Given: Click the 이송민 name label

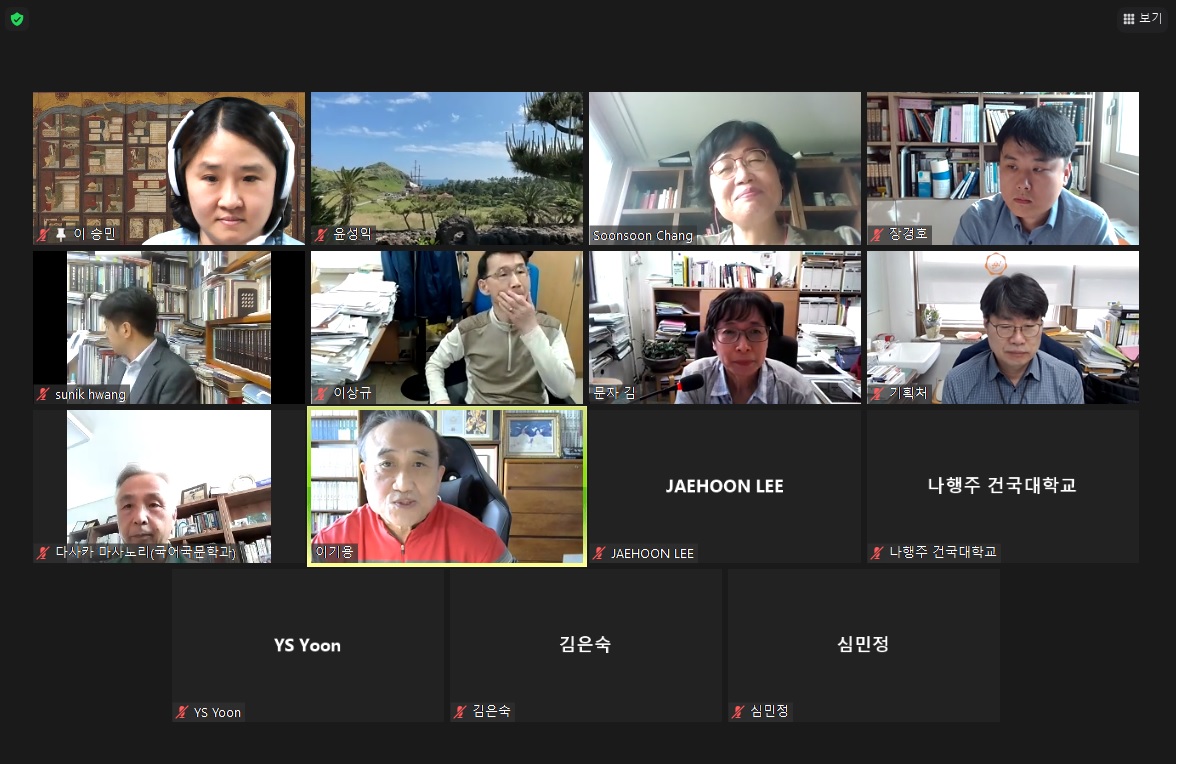Looking at the screenshot, I should [x=95, y=234].
